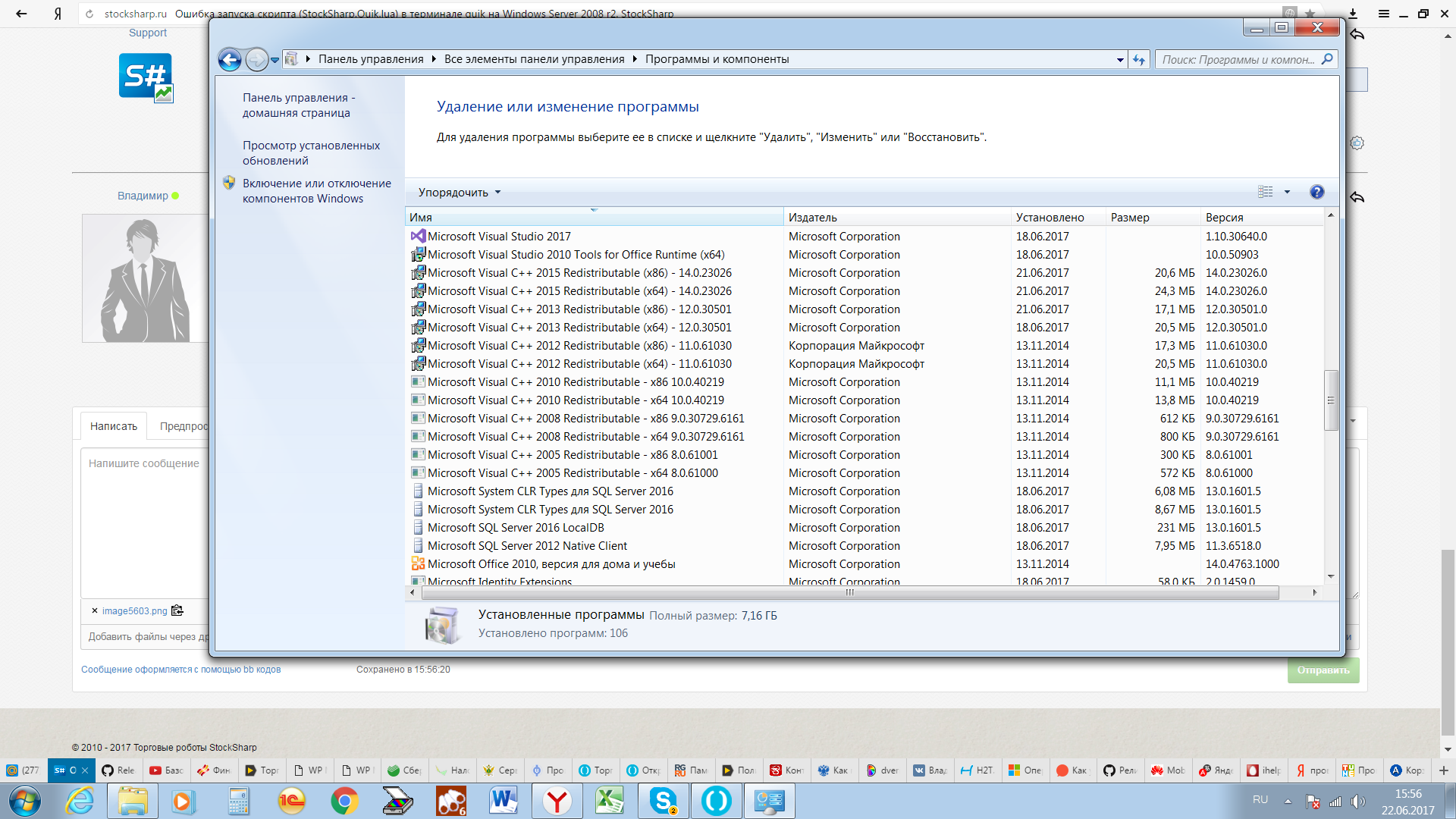Screen dimensions: 1456x819
Task: Open the volume icon in system tray
Action: [1357, 801]
